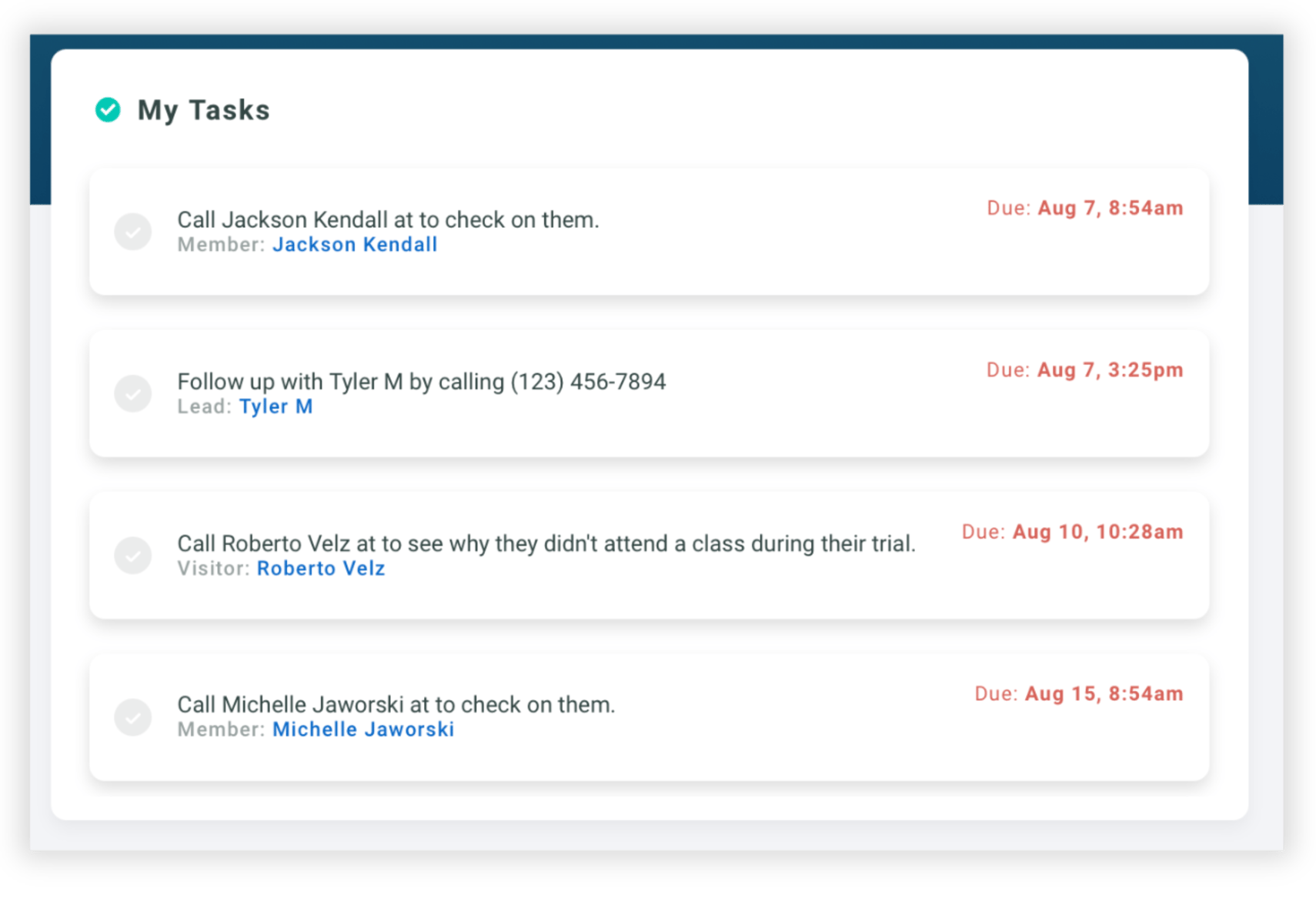The height and width of the screenshot is (905, 1316).
Task: Open the Jackson Kendall member link
Action: coord(354,244)
